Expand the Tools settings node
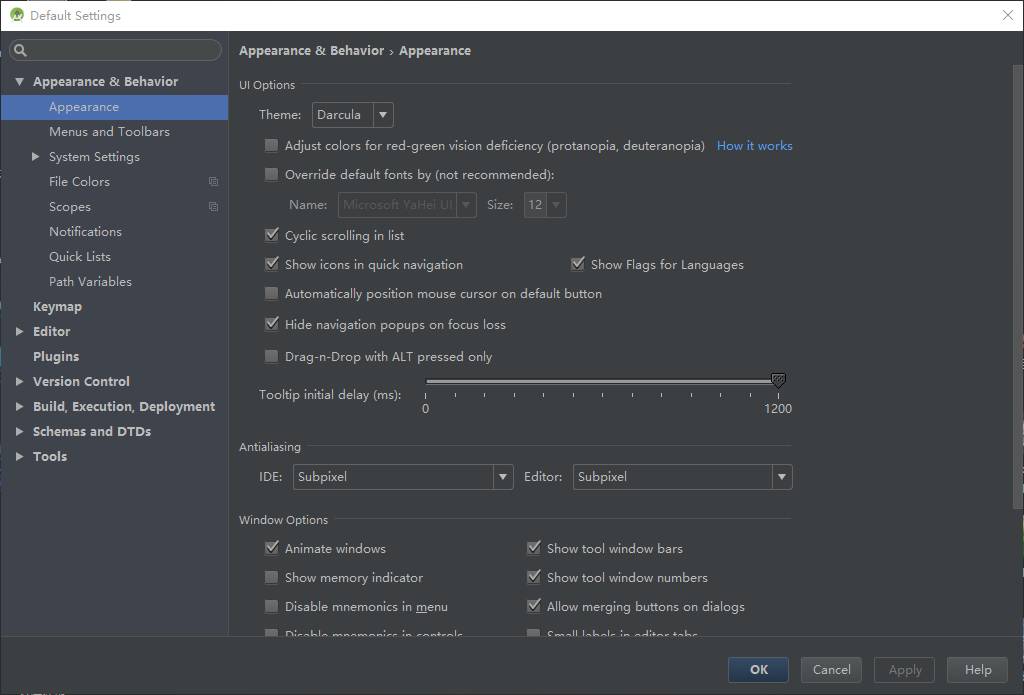 20,457
